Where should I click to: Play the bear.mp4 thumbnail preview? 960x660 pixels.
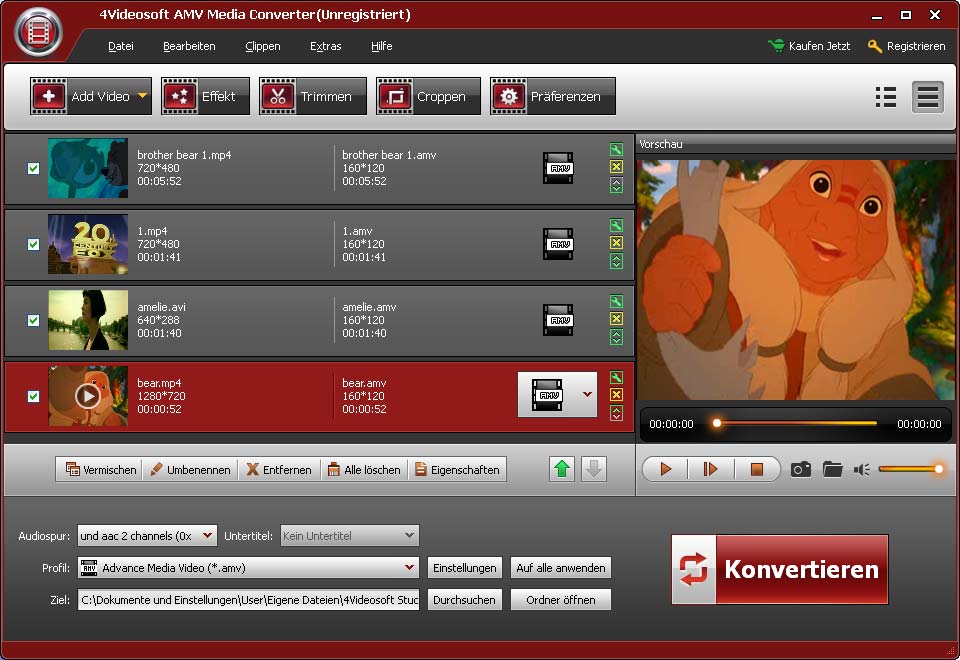[88, 396]
